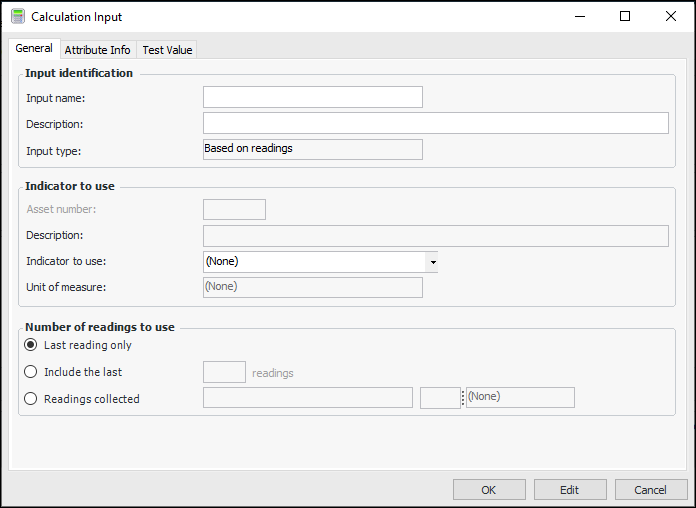Image resolution: width=696 pixels, height=508 pixels.
Task: Select the Include the last radio button
Action: [x=31, y=372]
